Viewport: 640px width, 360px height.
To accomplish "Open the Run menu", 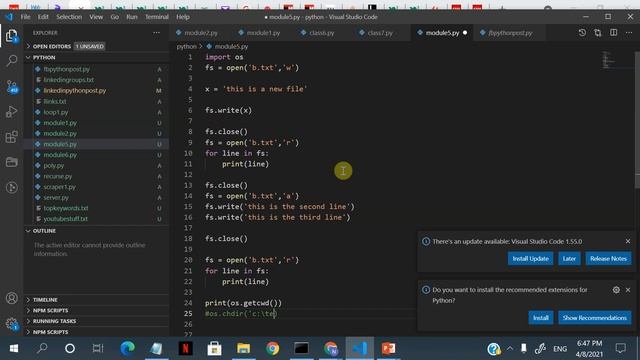I will point(132,17).
